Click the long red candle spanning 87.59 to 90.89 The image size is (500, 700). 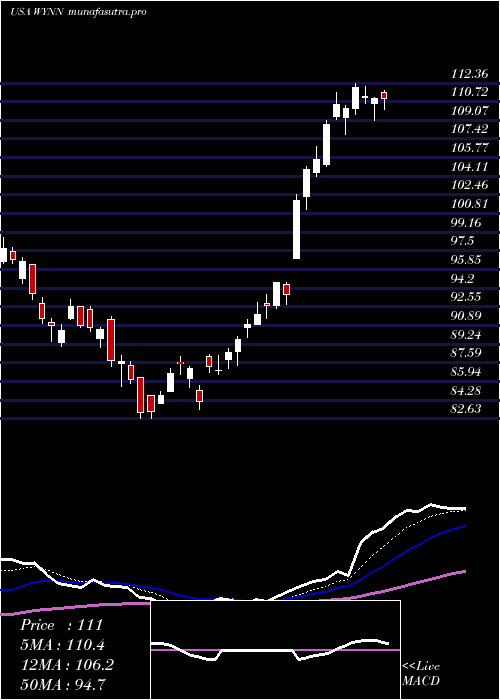tap(111, 340)
